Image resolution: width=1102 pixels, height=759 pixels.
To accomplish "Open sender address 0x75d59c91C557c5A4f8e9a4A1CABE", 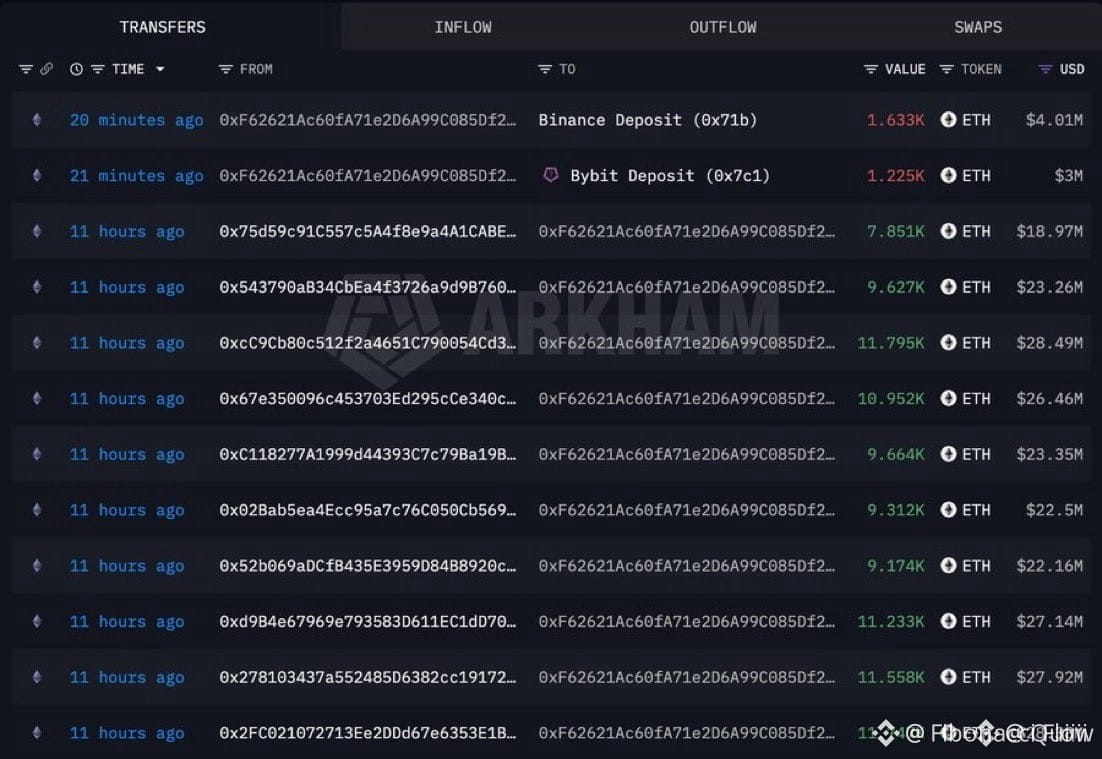I will pyautogui.click(x=368, y=231).
